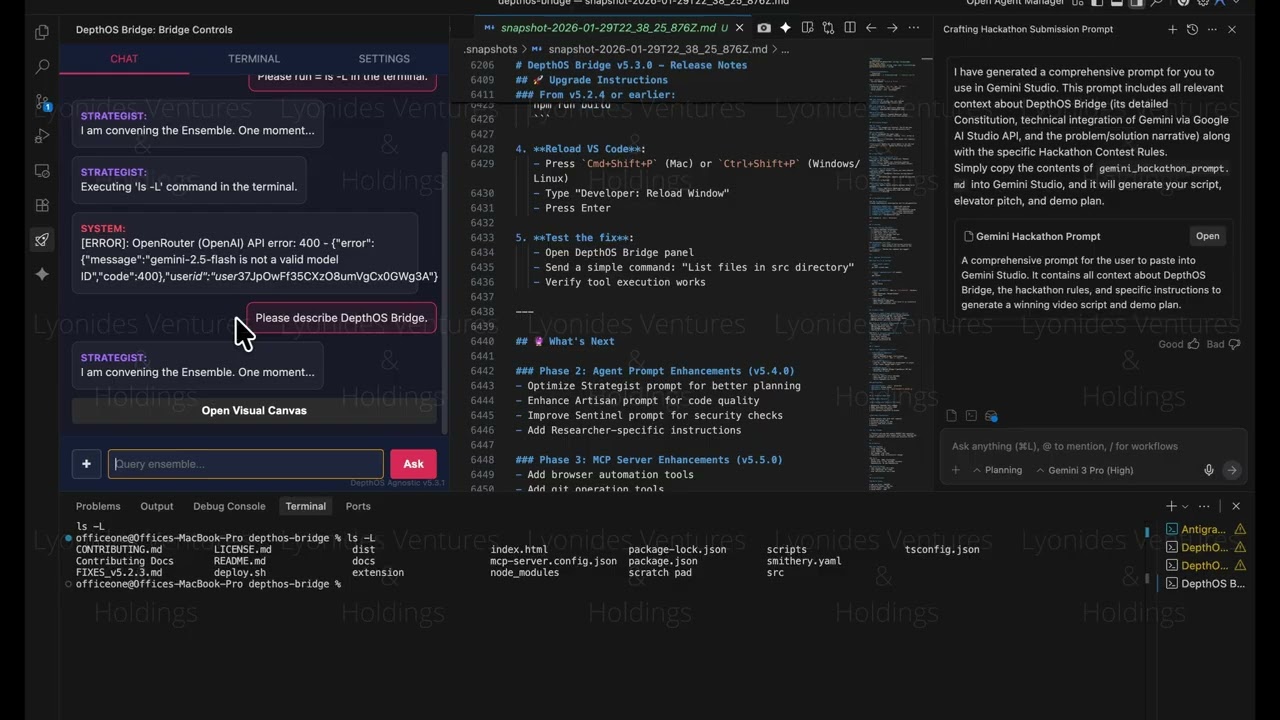
Task: Mark the agent response as Good
Action: point(1179,344)
